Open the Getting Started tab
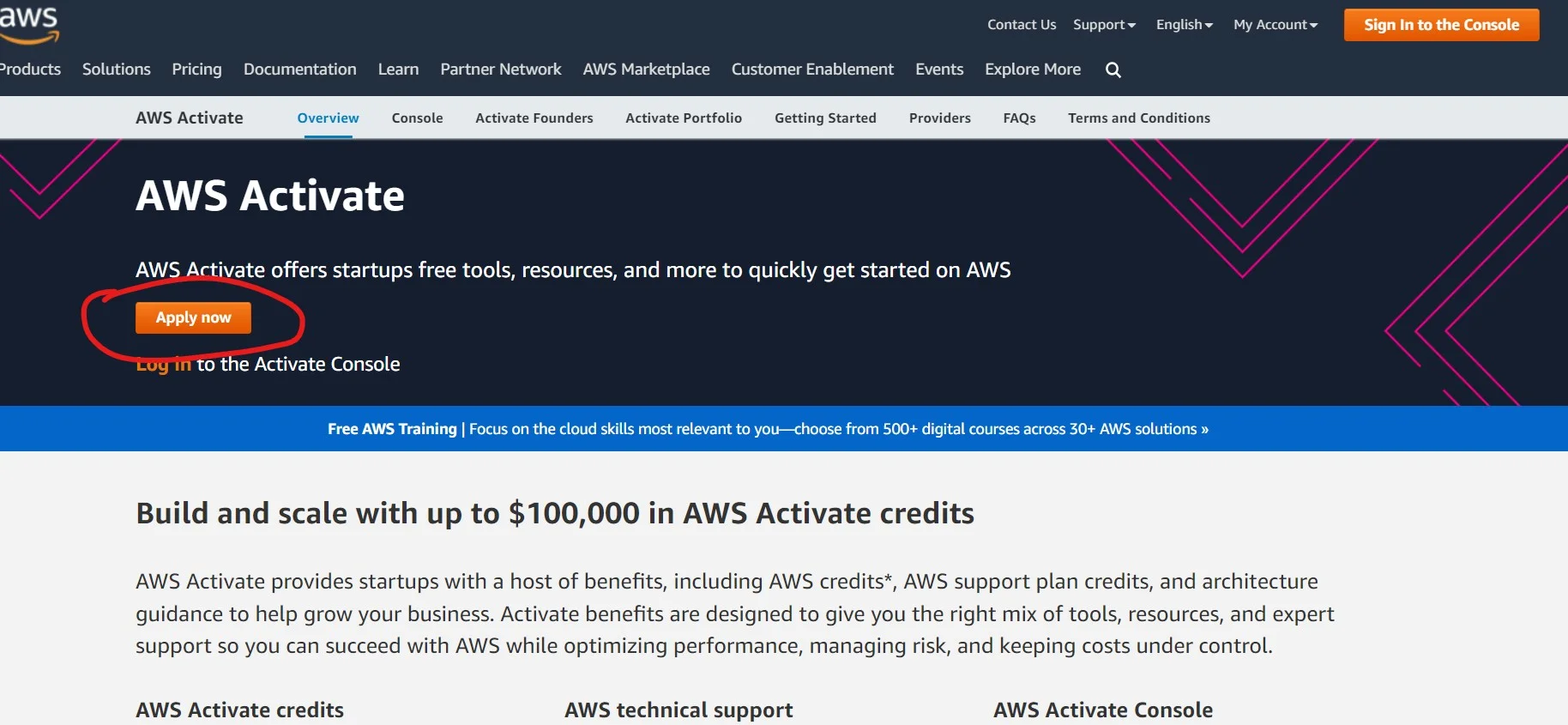Image resolution: width=1568 pixels, height=725 pixels. 824,118
